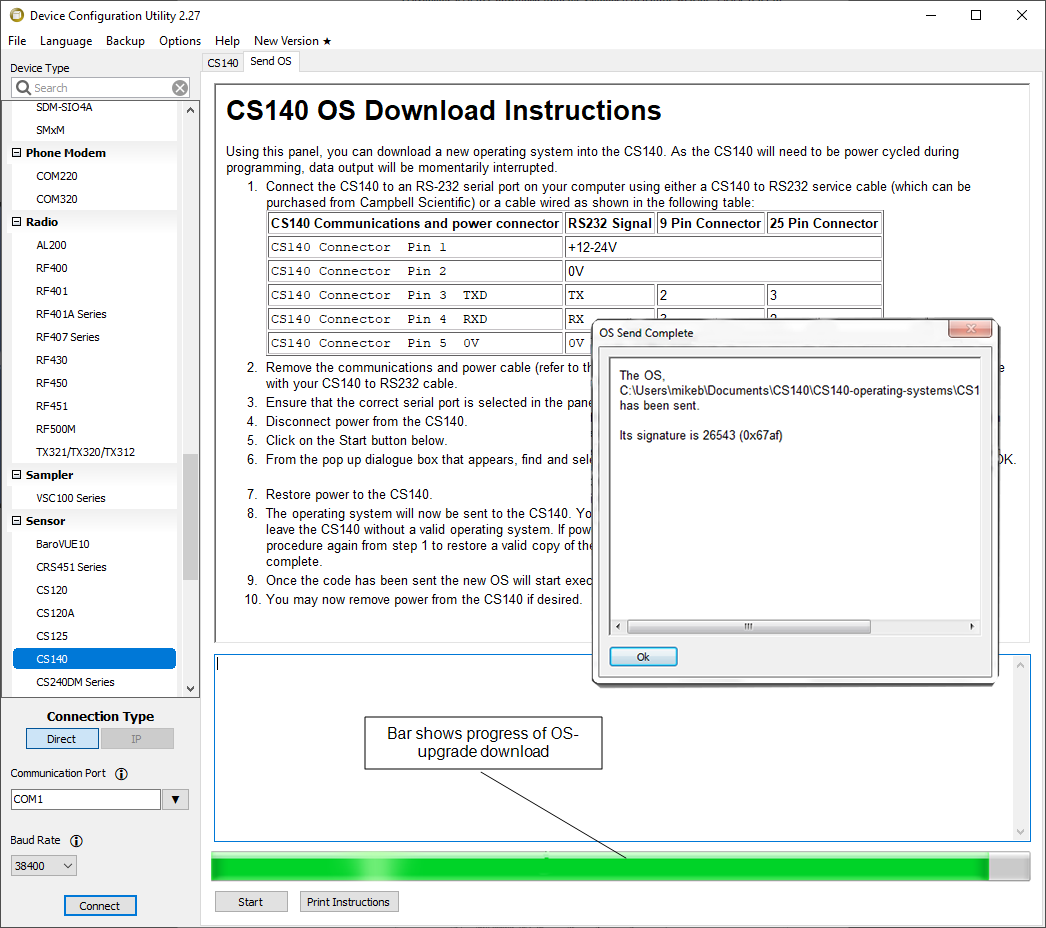1046x928 pixels.
Task: Open the File menu
Action: point(17,41)
